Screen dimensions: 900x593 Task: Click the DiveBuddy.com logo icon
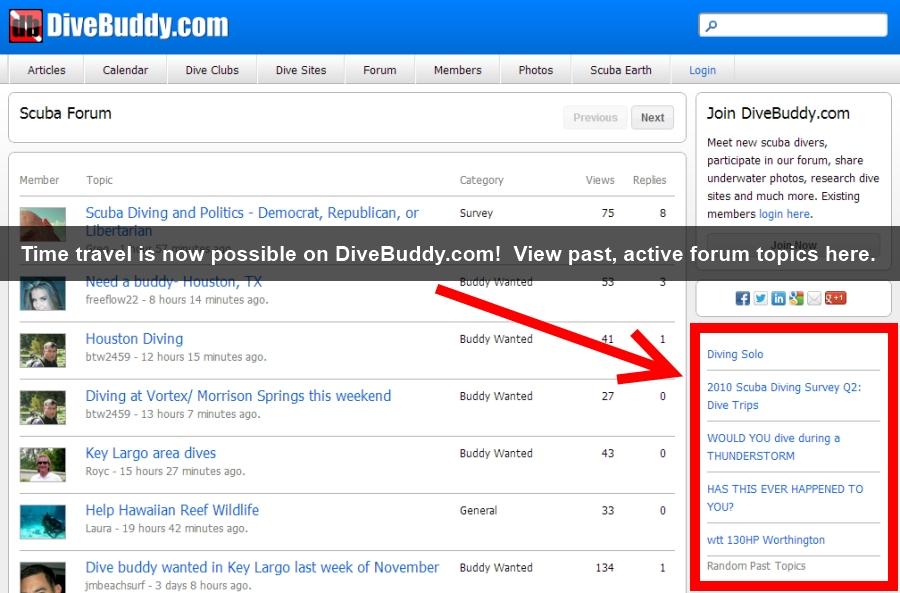(26, 26)
